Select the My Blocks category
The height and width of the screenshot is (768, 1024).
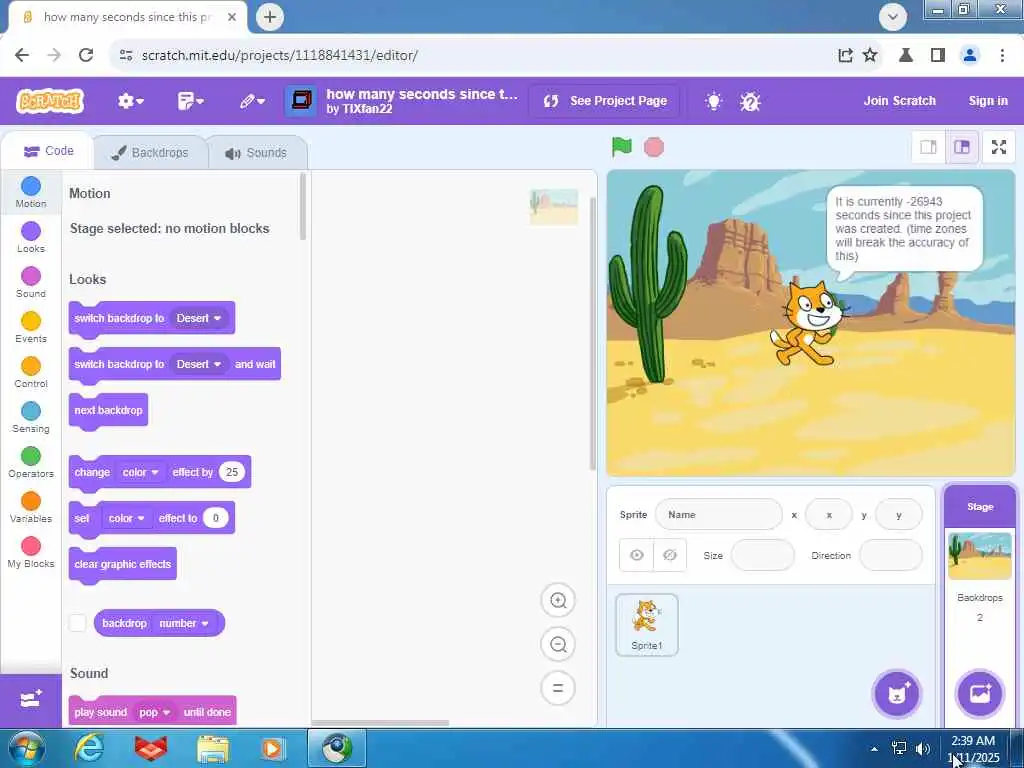(31, 553)
